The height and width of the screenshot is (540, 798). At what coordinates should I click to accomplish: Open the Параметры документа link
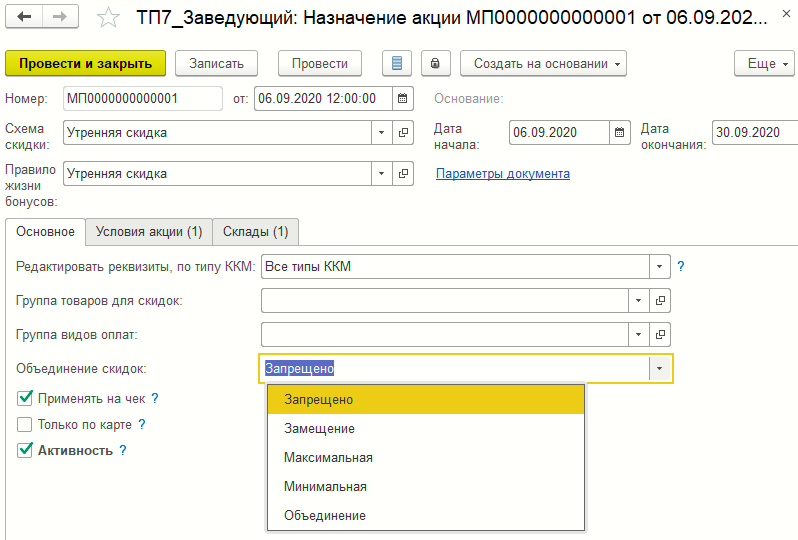(502, 173)
